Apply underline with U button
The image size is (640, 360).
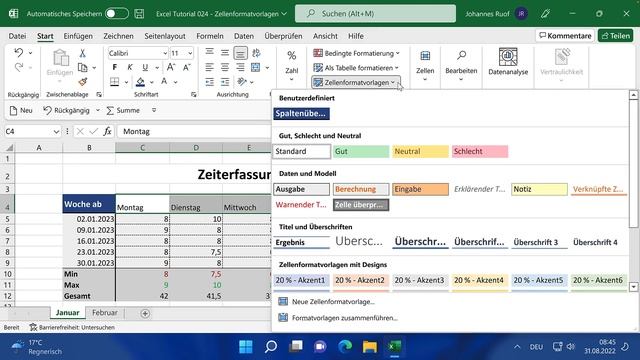(145, 67)
